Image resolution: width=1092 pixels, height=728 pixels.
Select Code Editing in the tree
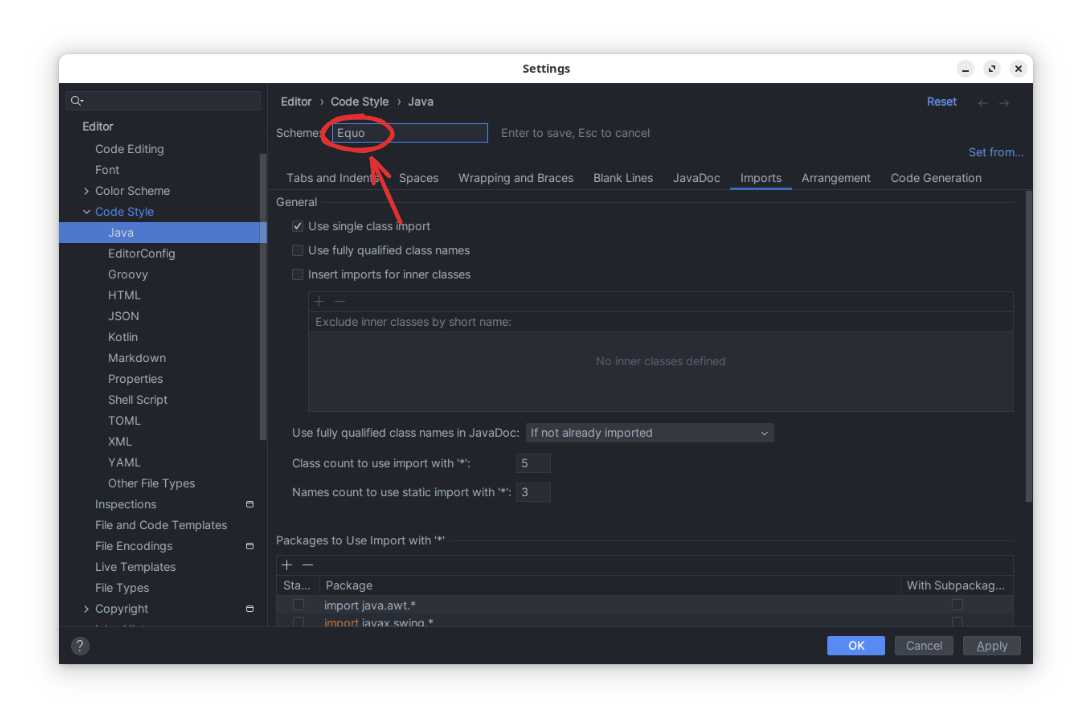130,149
